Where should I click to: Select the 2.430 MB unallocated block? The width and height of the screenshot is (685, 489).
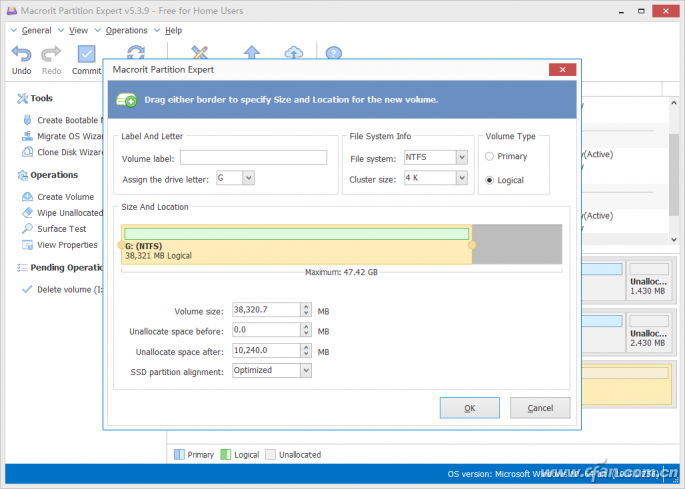(x=649, y=332)
